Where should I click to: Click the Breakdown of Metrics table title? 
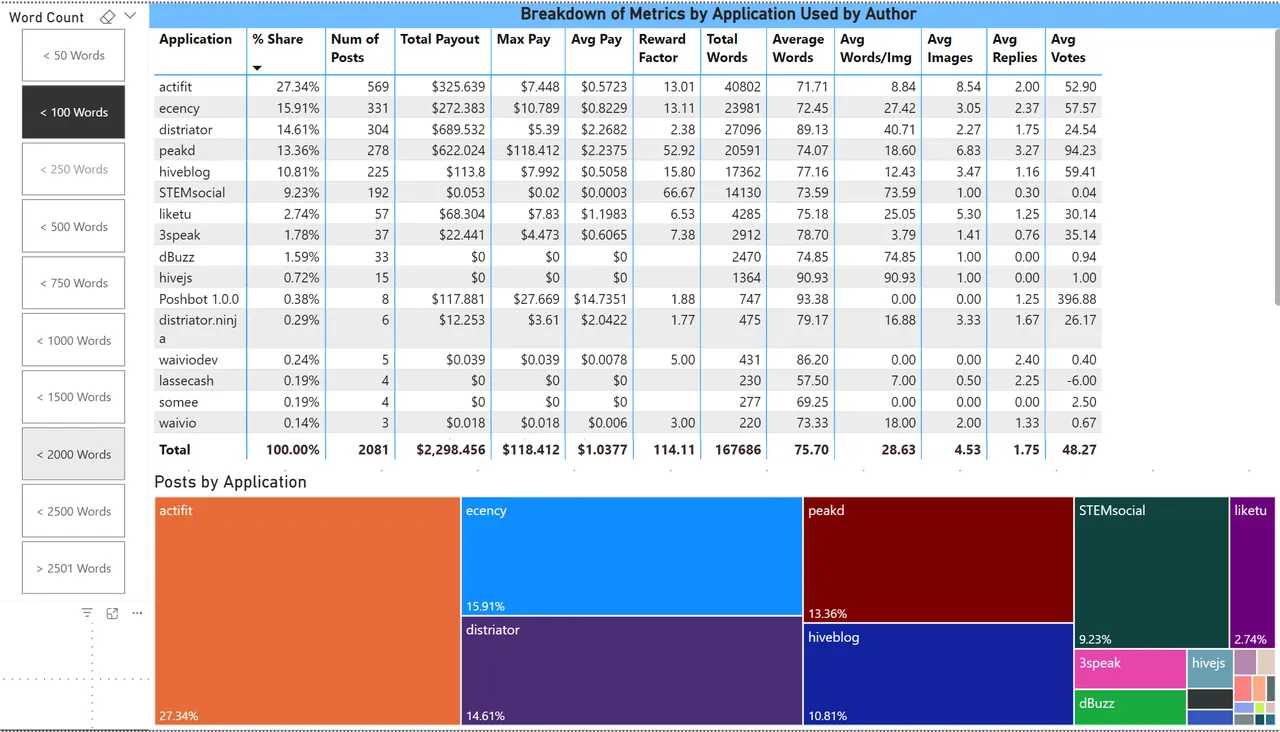[718, 14]
